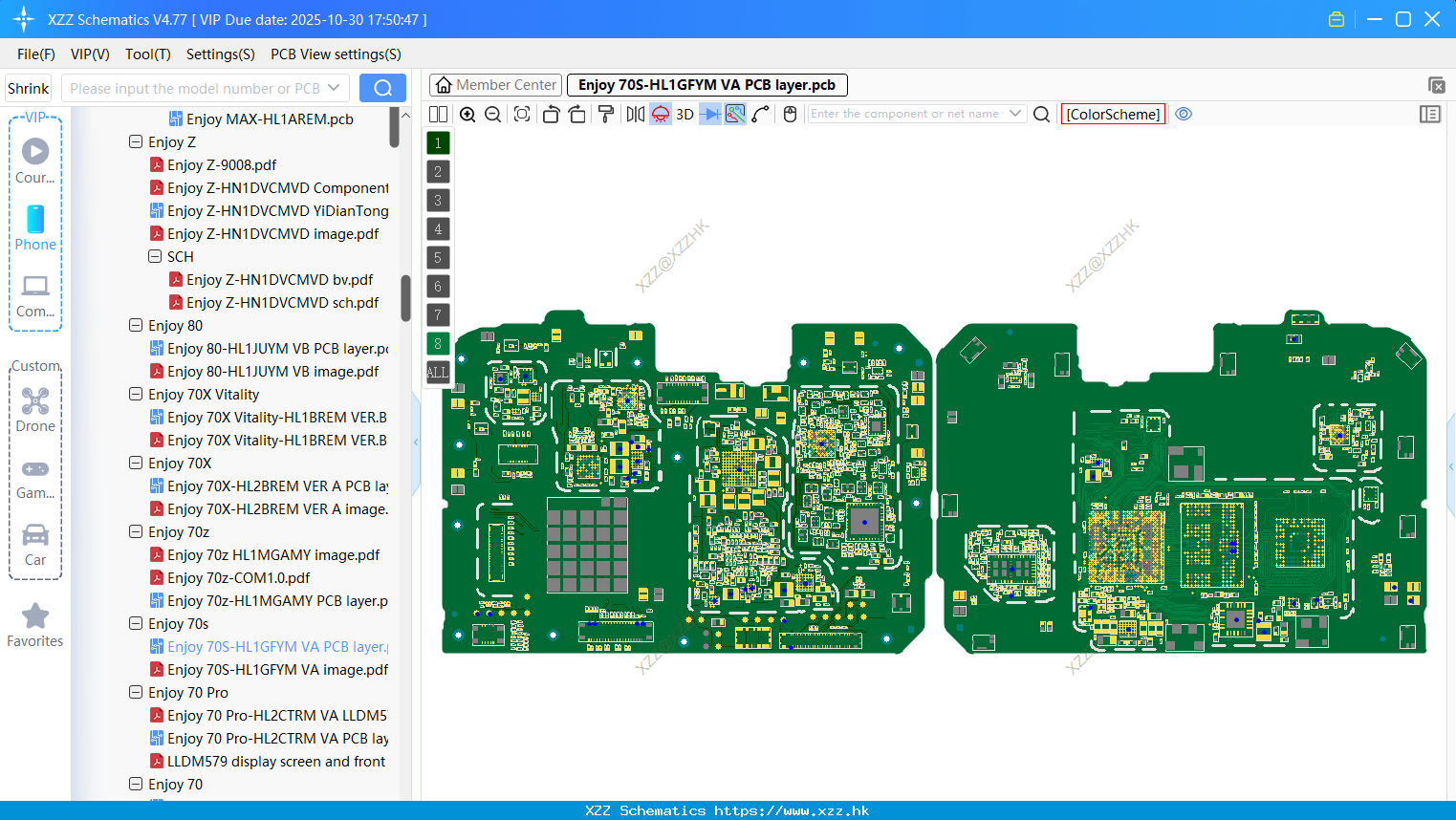Viewport: 1456px width, 820px height.
Task: Rotate the board counterclockwise
Action: (551, 114)
